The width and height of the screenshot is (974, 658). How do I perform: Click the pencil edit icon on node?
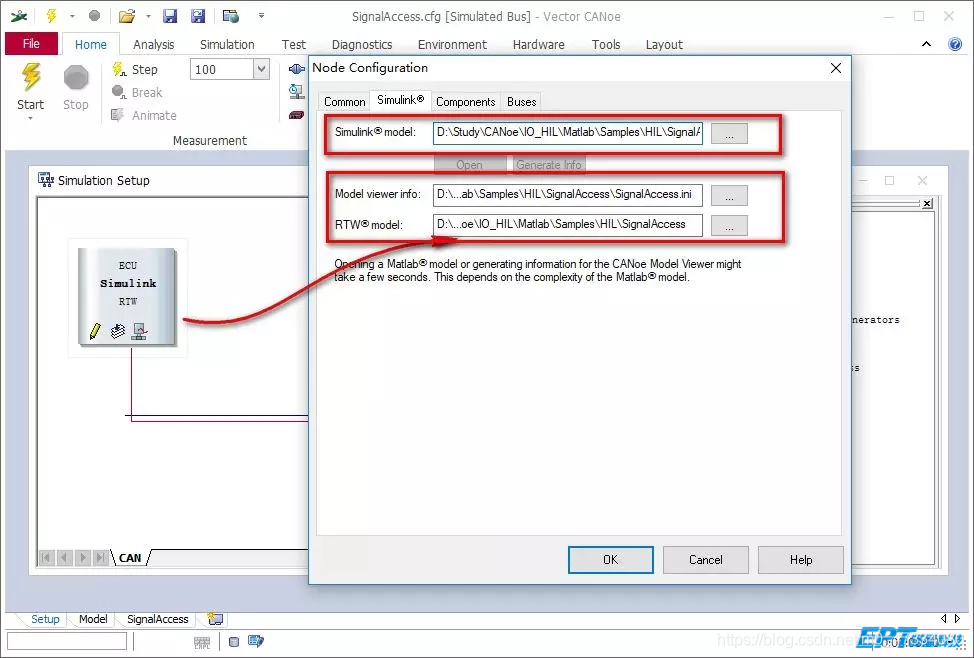pyautogui.click(x=95, y=331)
